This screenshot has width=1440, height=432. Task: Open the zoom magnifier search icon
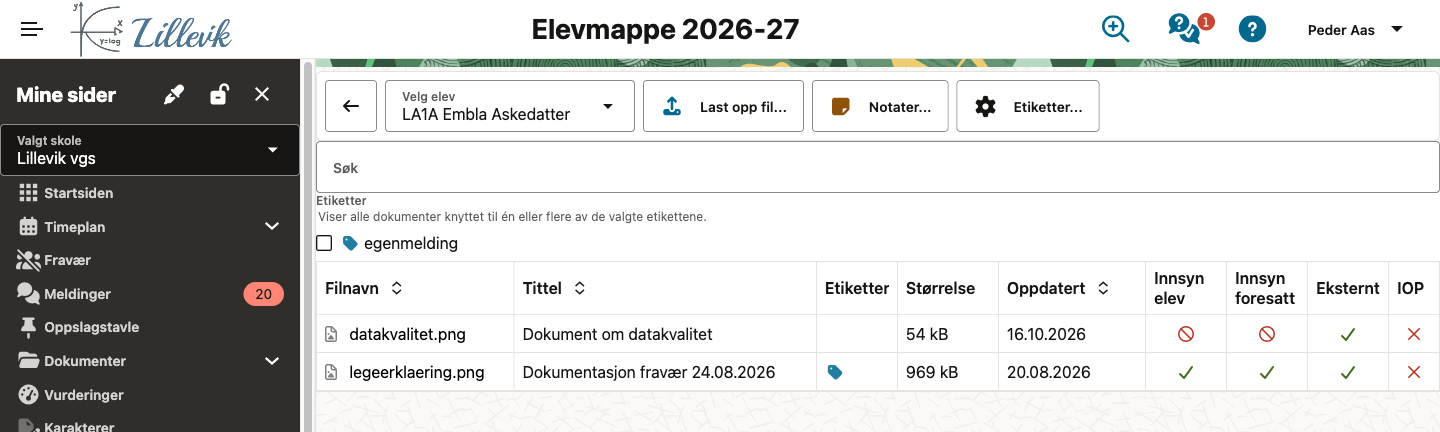[x=1115, y=28]
